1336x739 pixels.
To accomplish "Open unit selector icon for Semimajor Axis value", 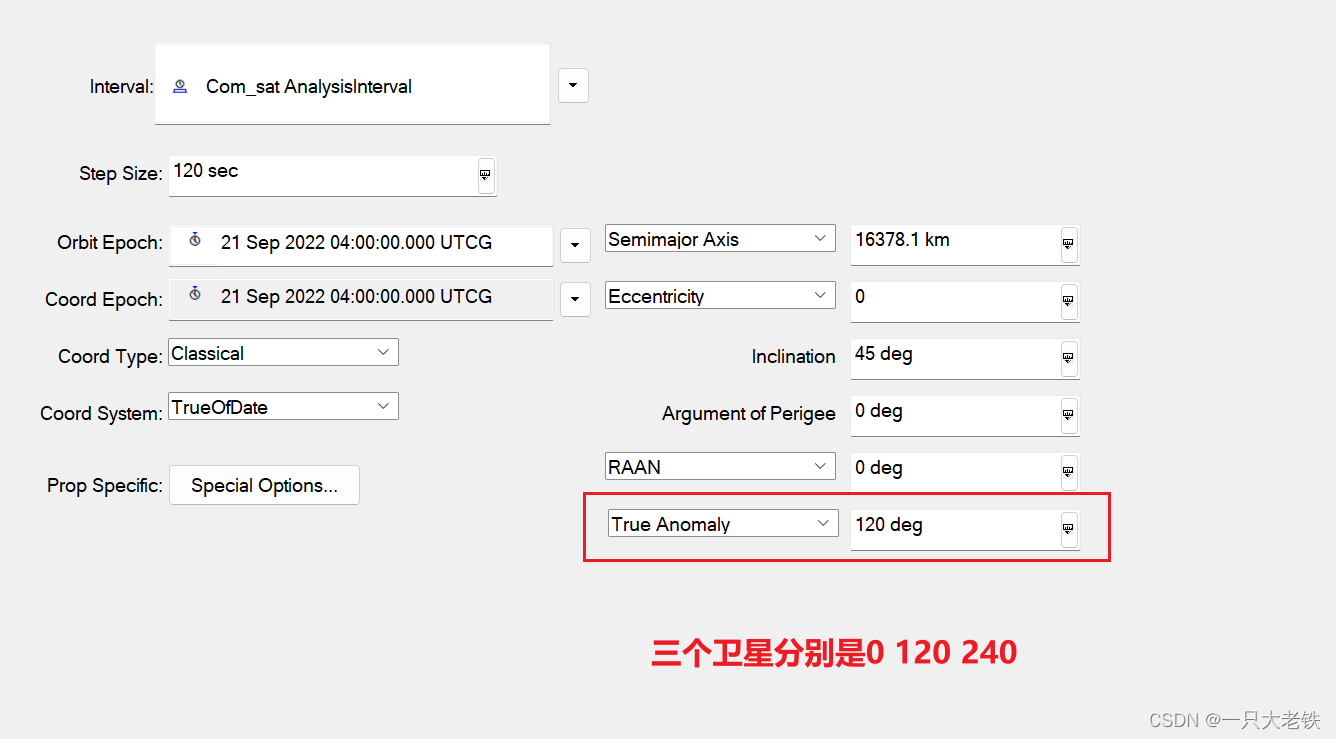I will pos(1069,244).
